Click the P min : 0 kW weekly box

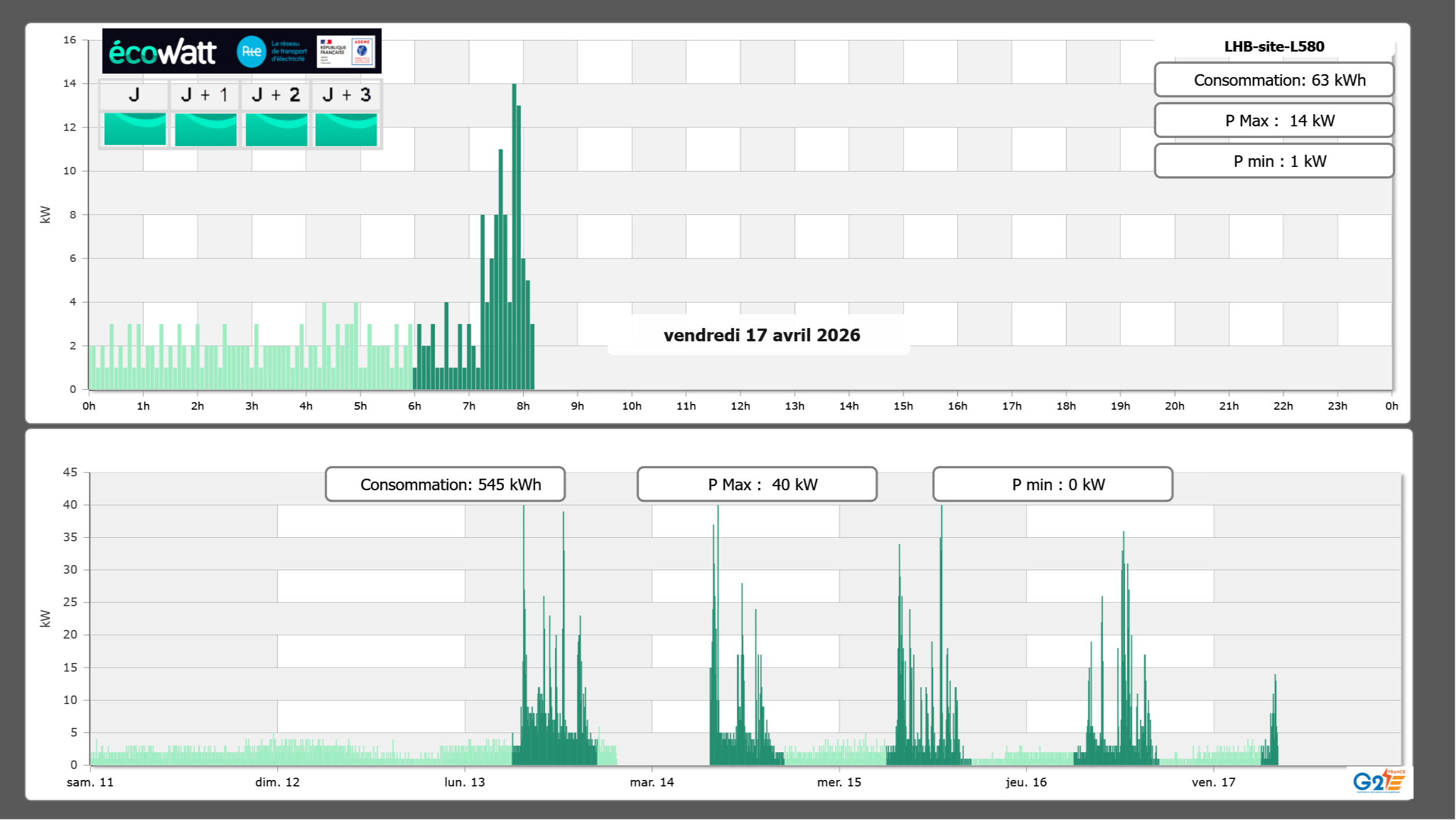[1052, 484]
